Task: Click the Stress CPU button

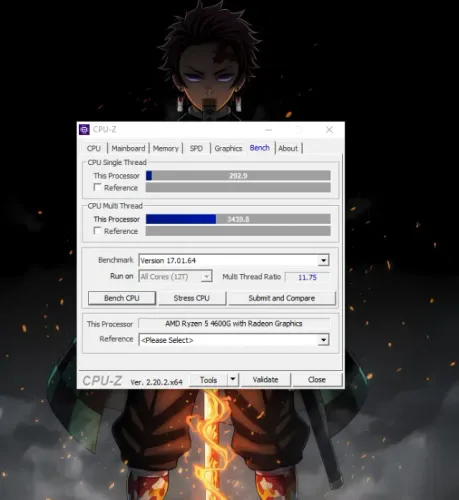Action: [192, 298]
